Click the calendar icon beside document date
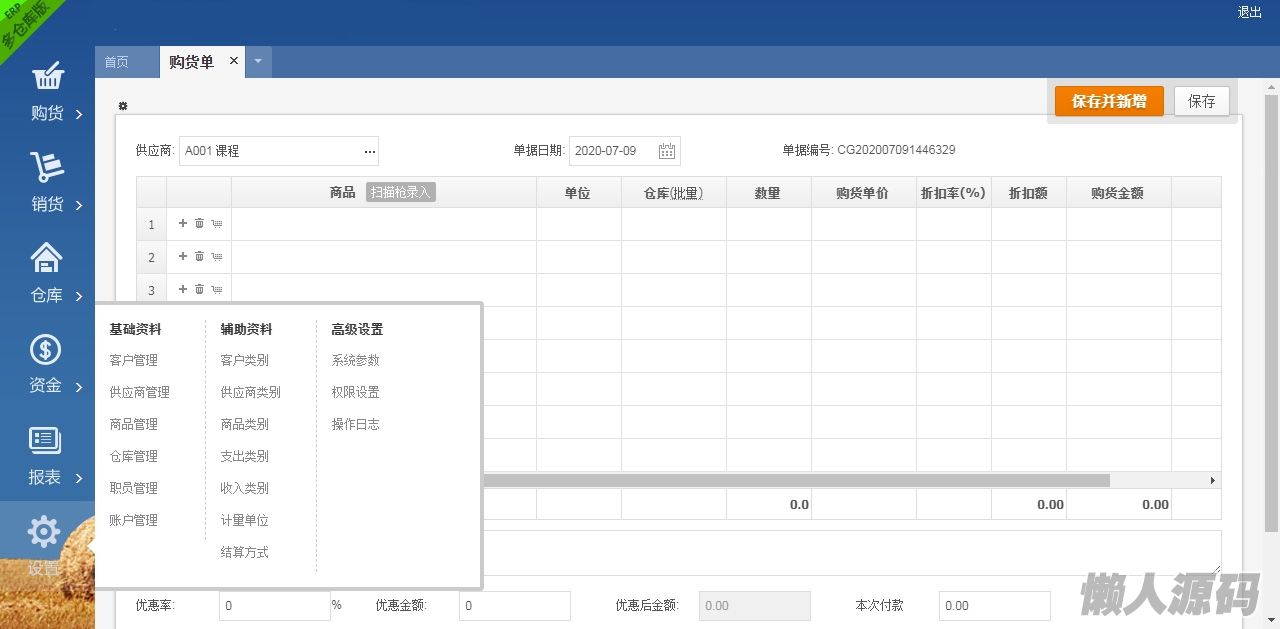 tap(667, 151)
